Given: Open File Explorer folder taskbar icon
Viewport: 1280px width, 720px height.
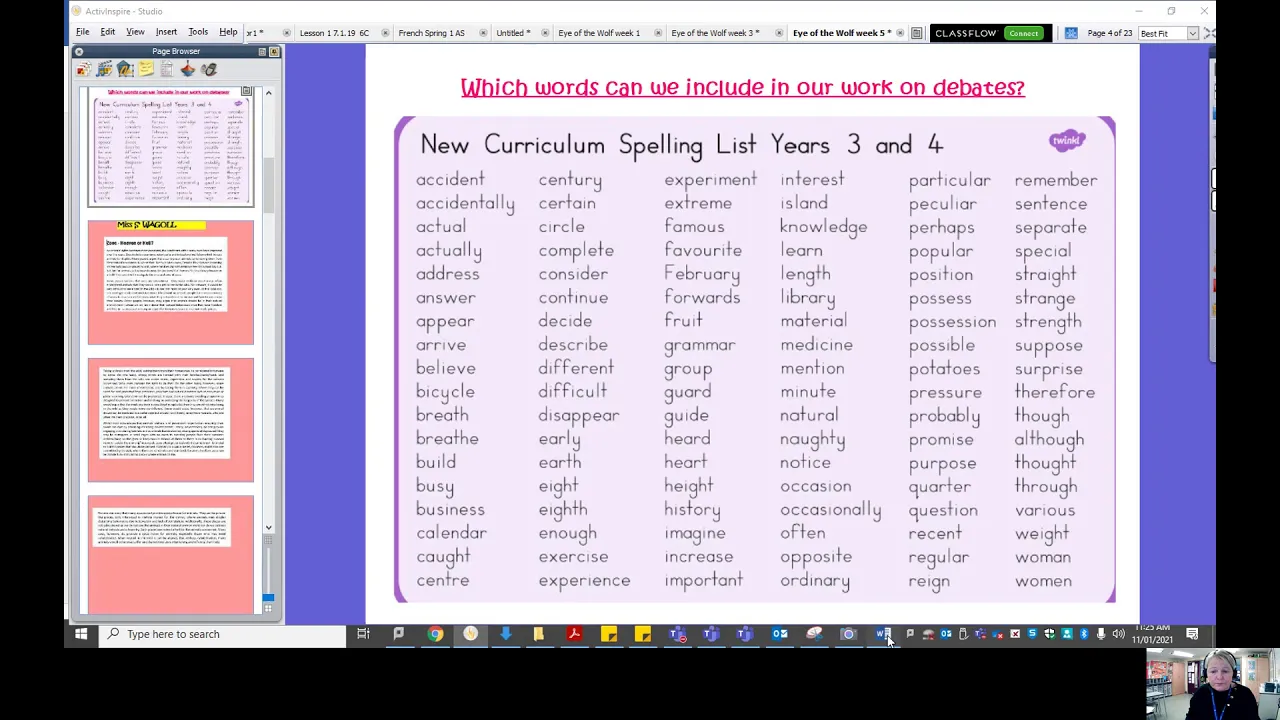Looking at the screenshot, I should [x=539, y=634].
